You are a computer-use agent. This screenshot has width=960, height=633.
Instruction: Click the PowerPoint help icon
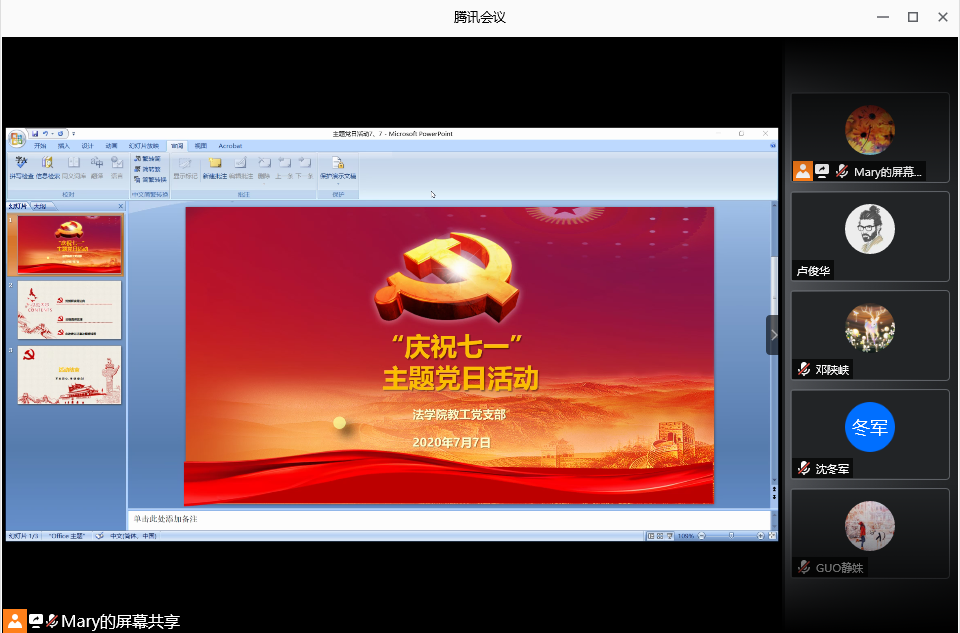(773, 146)
